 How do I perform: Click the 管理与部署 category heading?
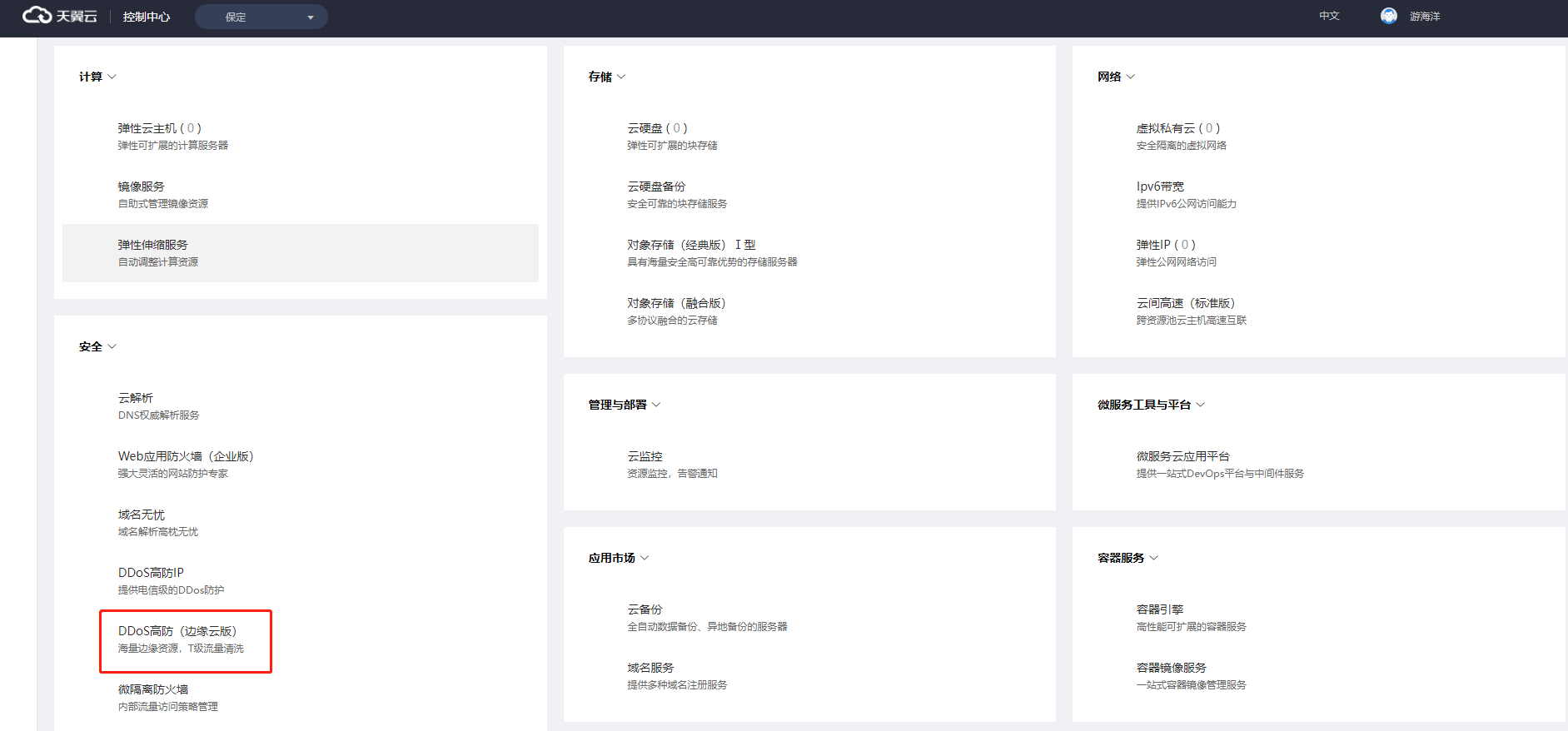pyautogui.click(x=617, y=405)
